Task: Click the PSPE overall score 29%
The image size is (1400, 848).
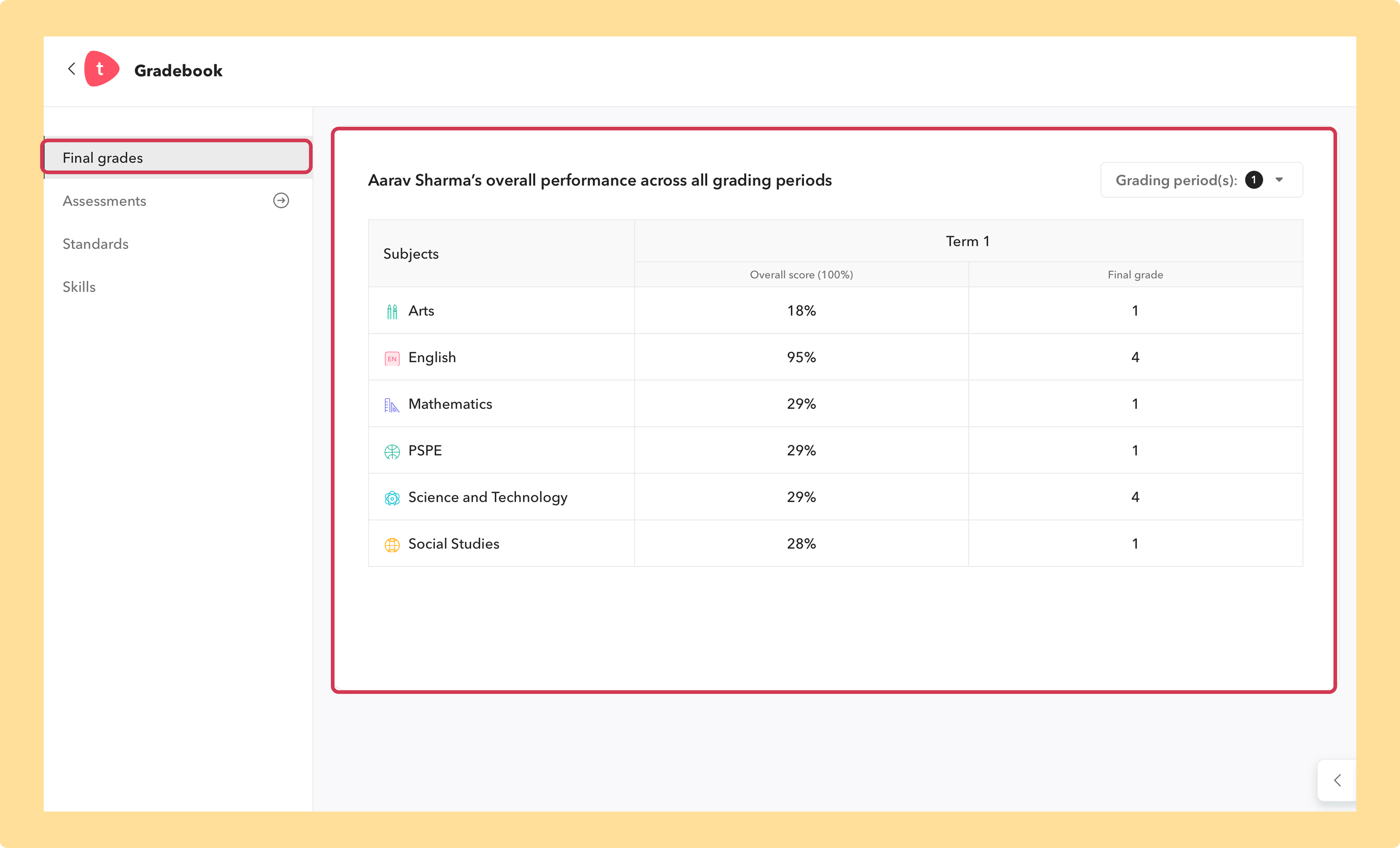Action: coord(801,451)
